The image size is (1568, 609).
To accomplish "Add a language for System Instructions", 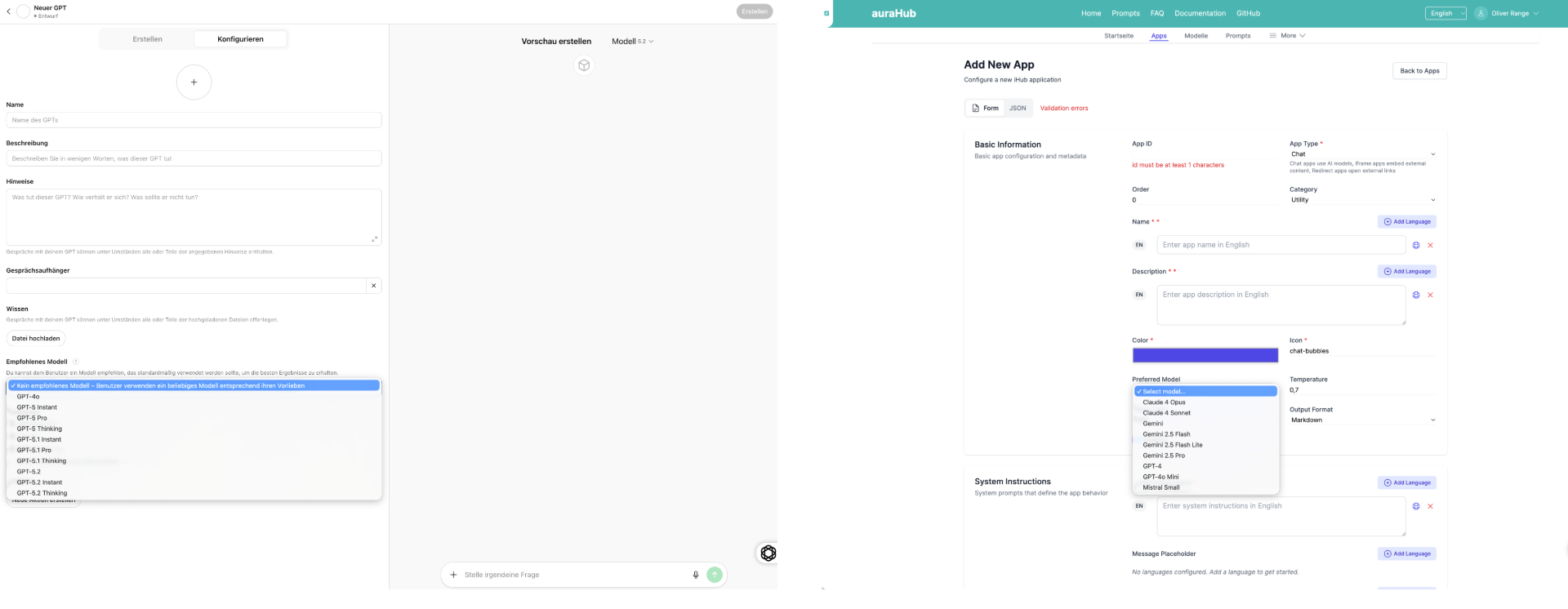I will (1406, 483).
